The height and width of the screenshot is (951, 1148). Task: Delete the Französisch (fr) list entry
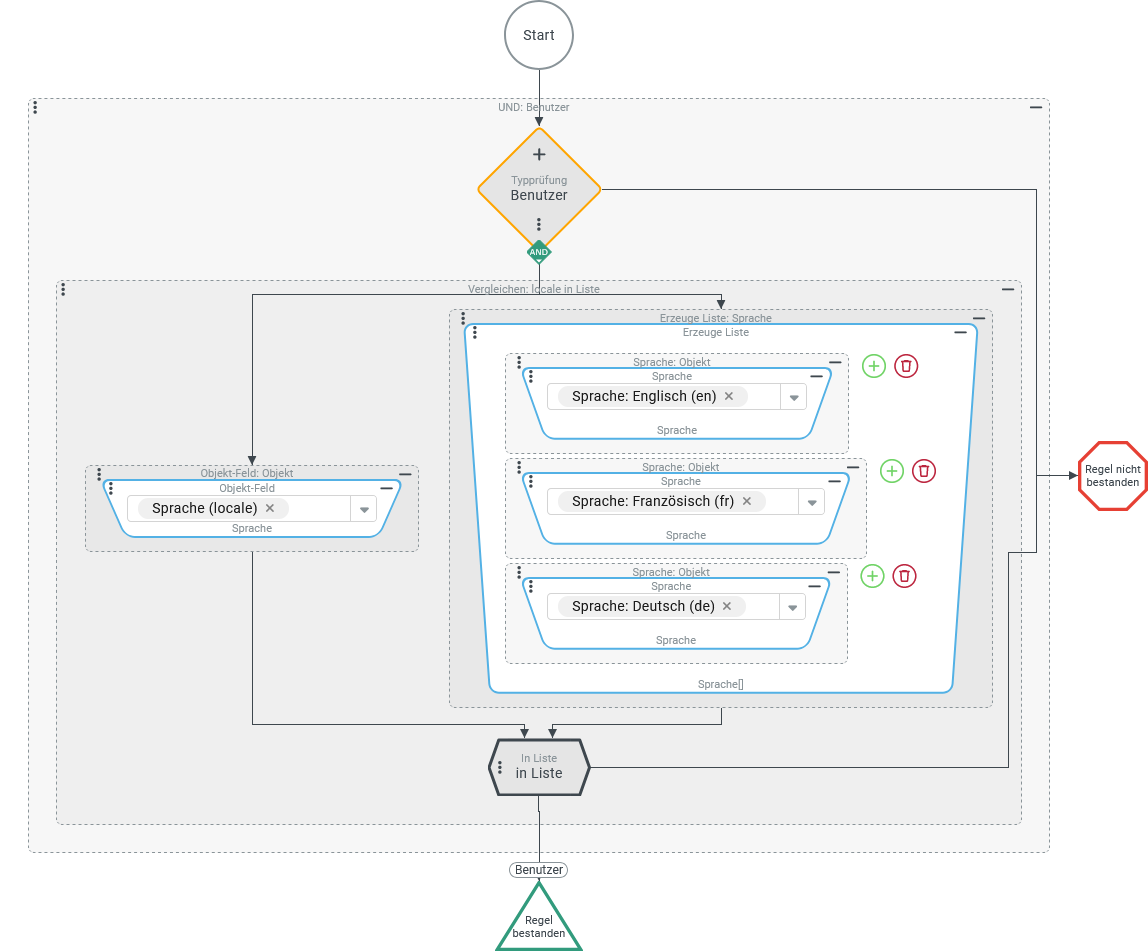[925, 471]
